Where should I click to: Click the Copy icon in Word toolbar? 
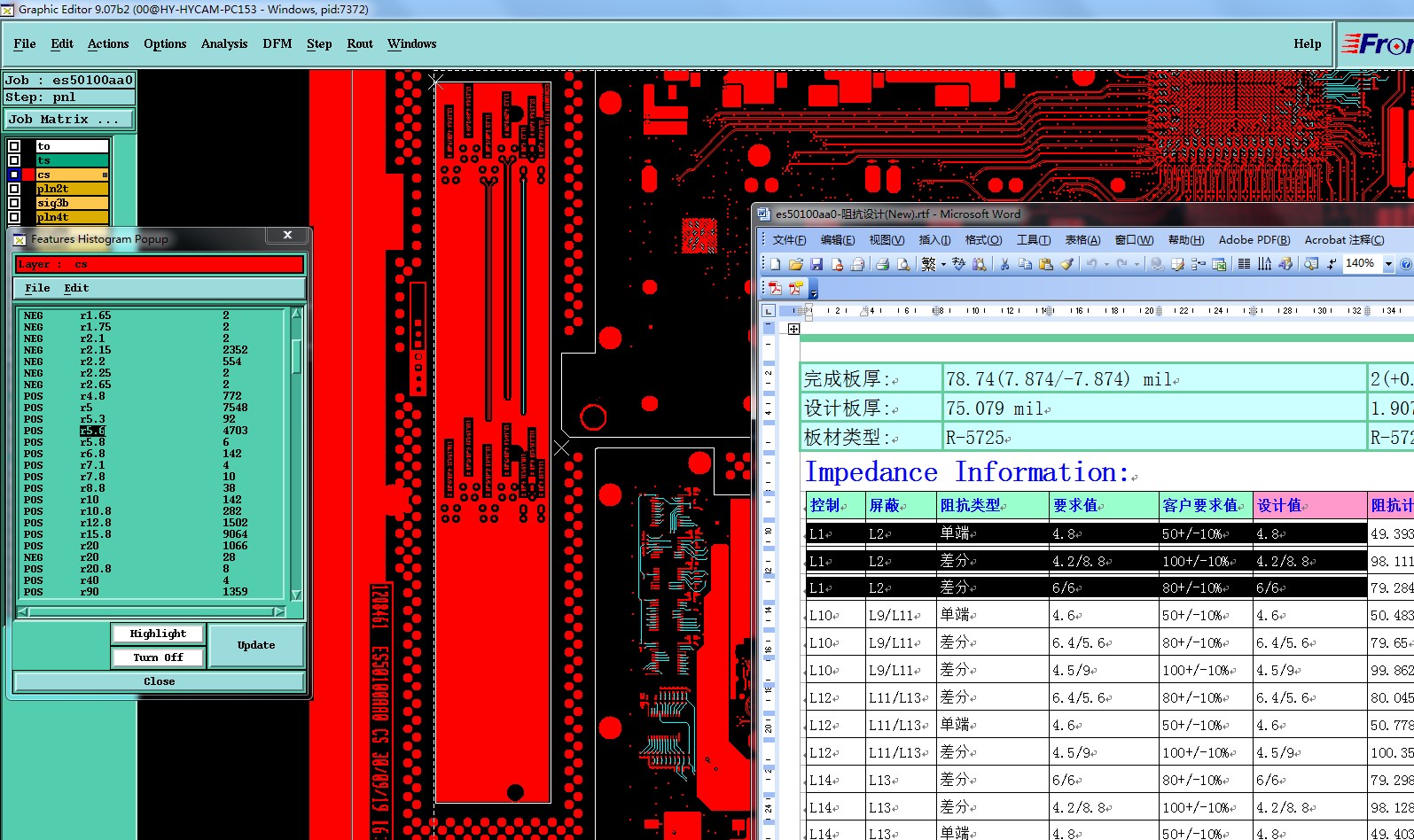[1025, 264]
